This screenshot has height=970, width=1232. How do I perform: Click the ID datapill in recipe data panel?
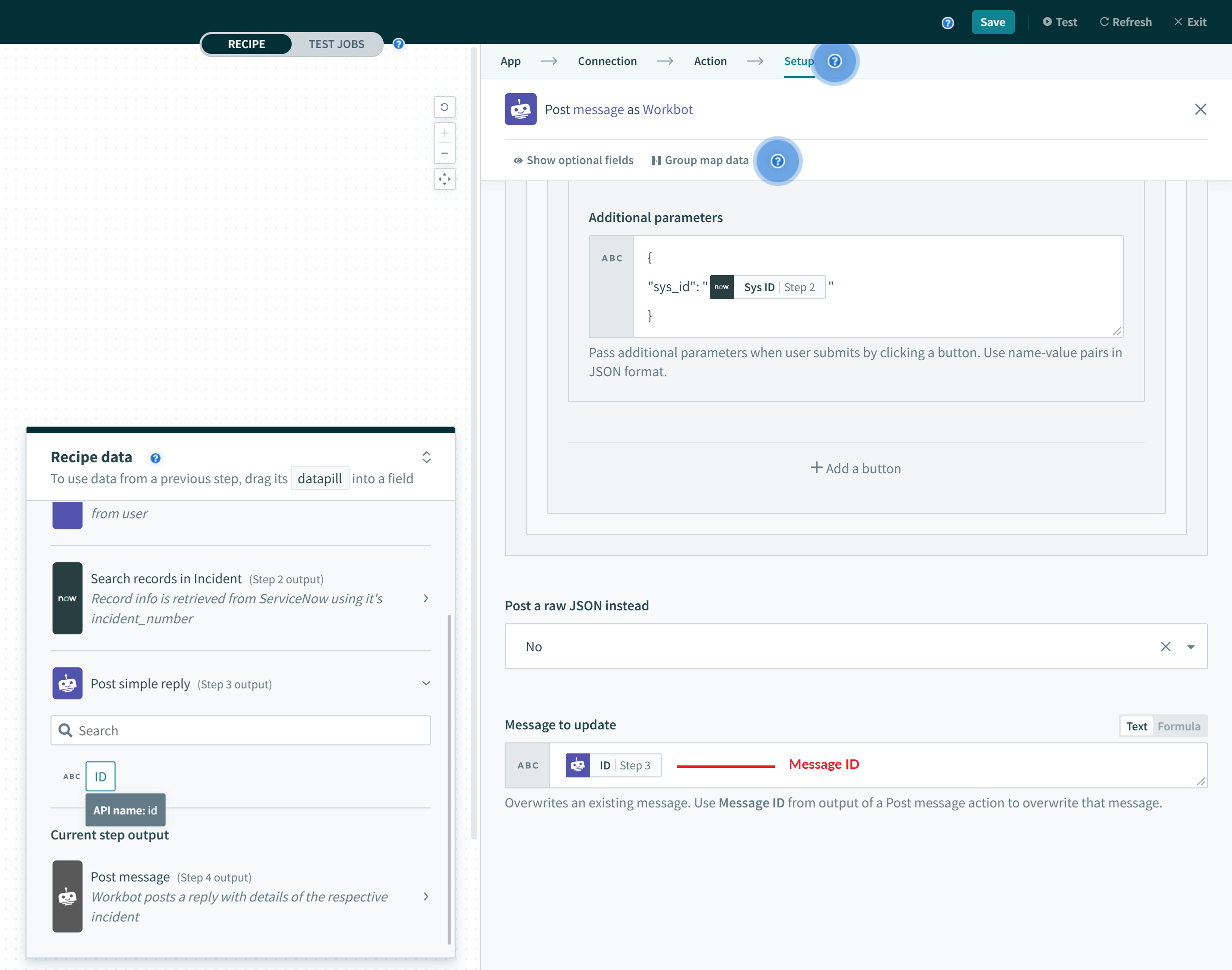[100, 776]
